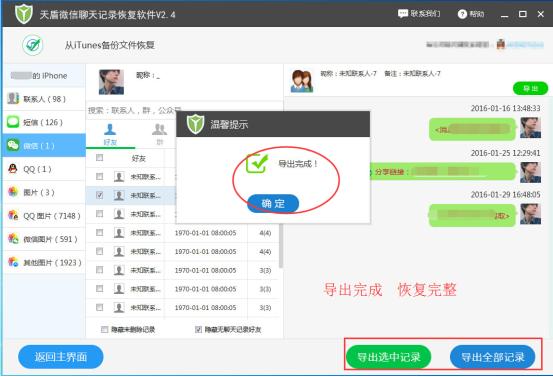Select the 微信 (1) WeChat category
This screenshot has width=553, height=377.
[x=44, y=146]
